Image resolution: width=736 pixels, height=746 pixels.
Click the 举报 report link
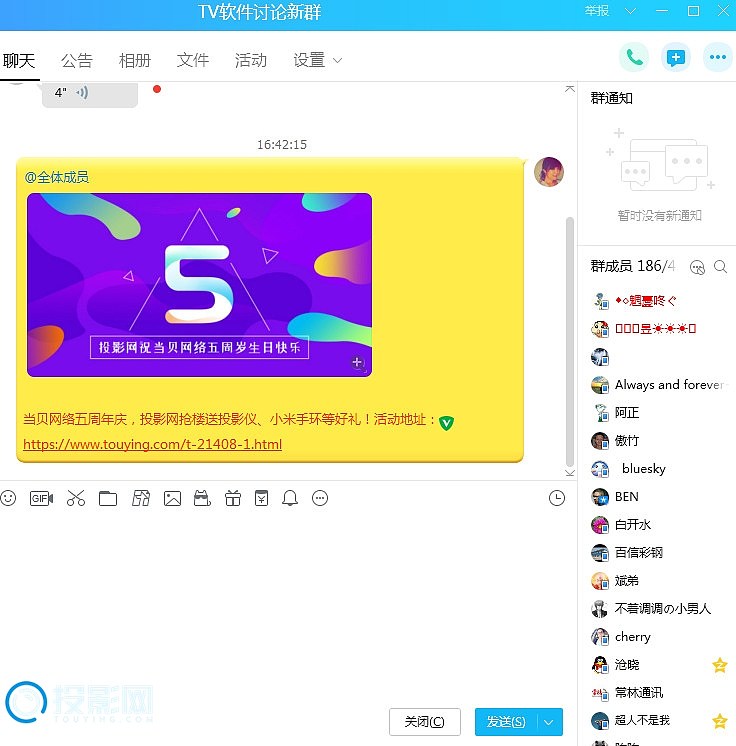click(x=597, y=10)
